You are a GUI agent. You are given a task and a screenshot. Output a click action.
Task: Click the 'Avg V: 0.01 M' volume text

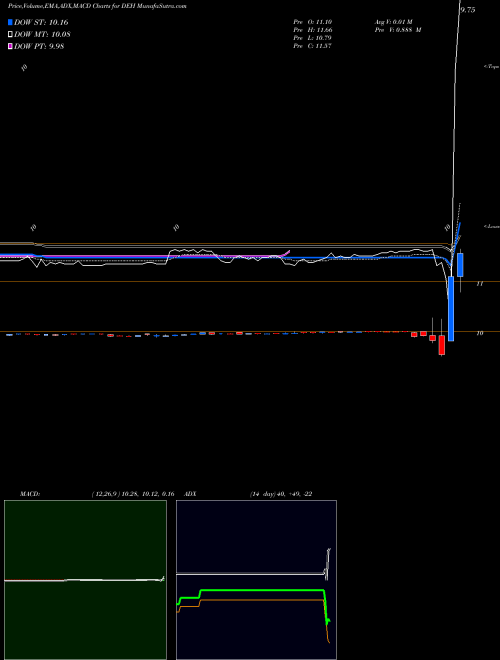pos(394,21)
